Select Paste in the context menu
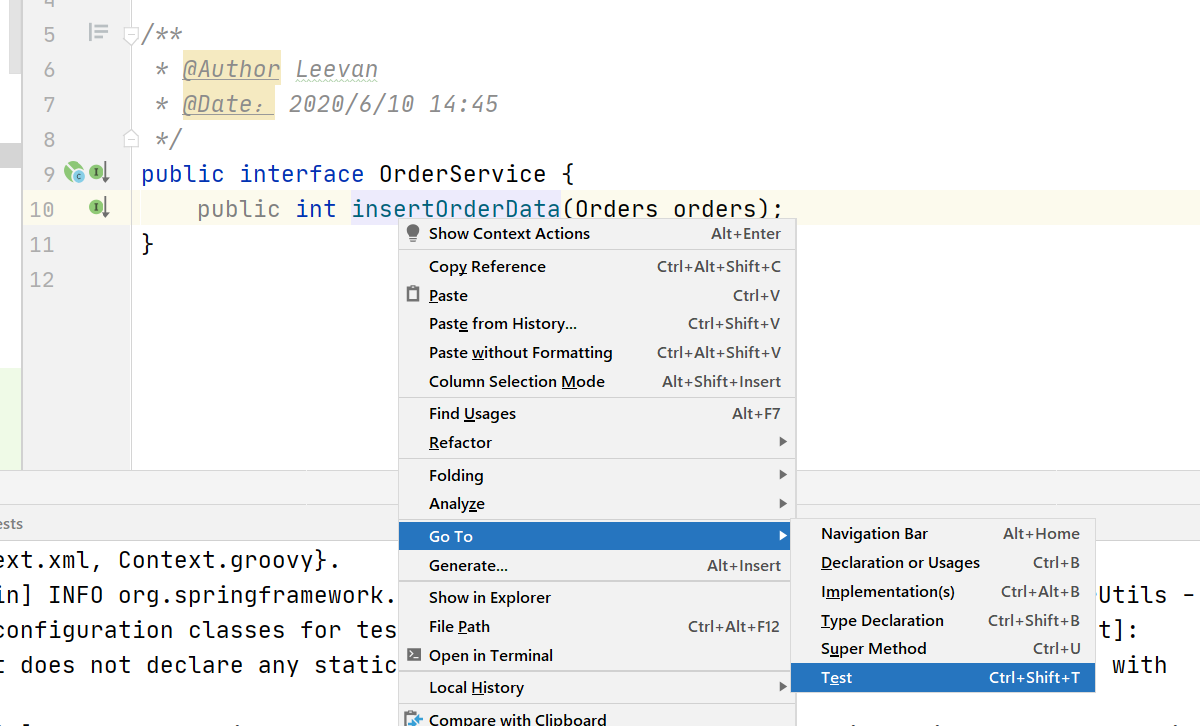The height and width of the screenshot is (726, 1200). pos(597,296)
